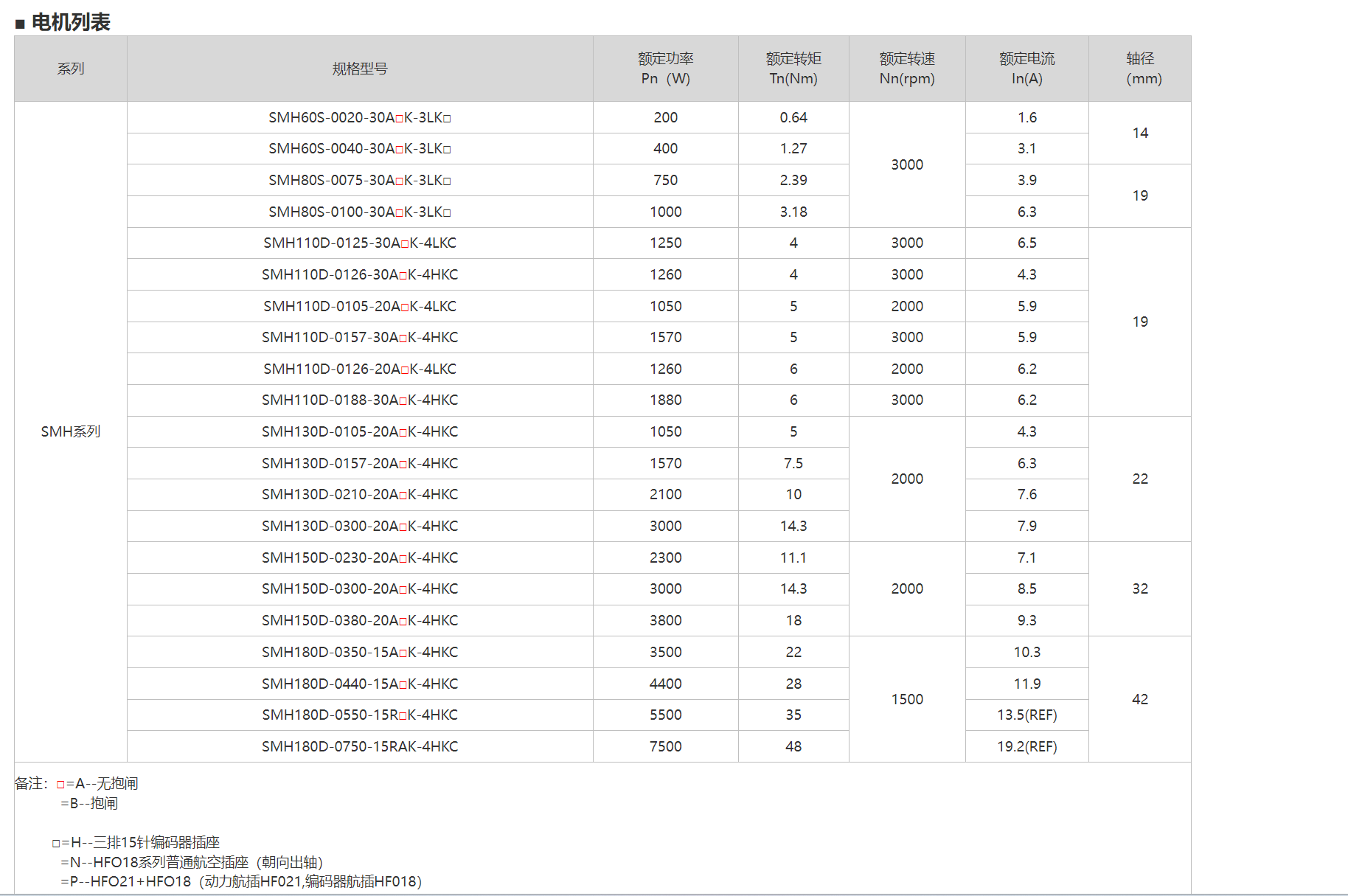This screenshot has width=1348, height=896.
Task: Select model SMH110D-0126-30A□K-4HKC
Action: click(x=360, y=274)
